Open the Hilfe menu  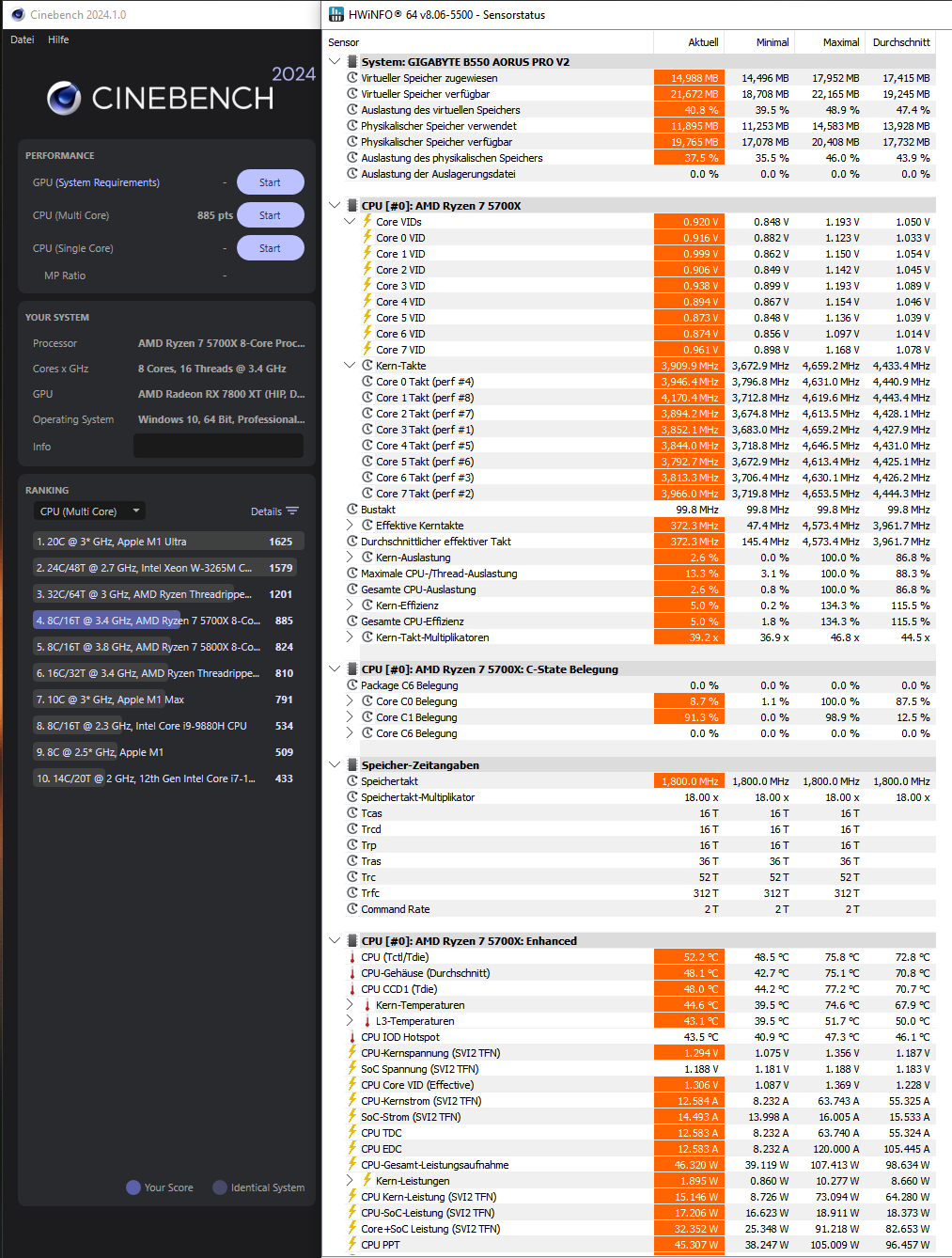click(x=58, y=39)
